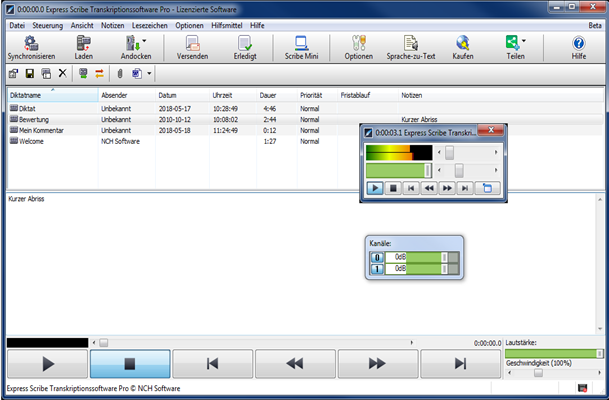The width and height of the screenshot is (609, 400).
Task: Open the Steuerung menu
Action: tap(48, 26)
